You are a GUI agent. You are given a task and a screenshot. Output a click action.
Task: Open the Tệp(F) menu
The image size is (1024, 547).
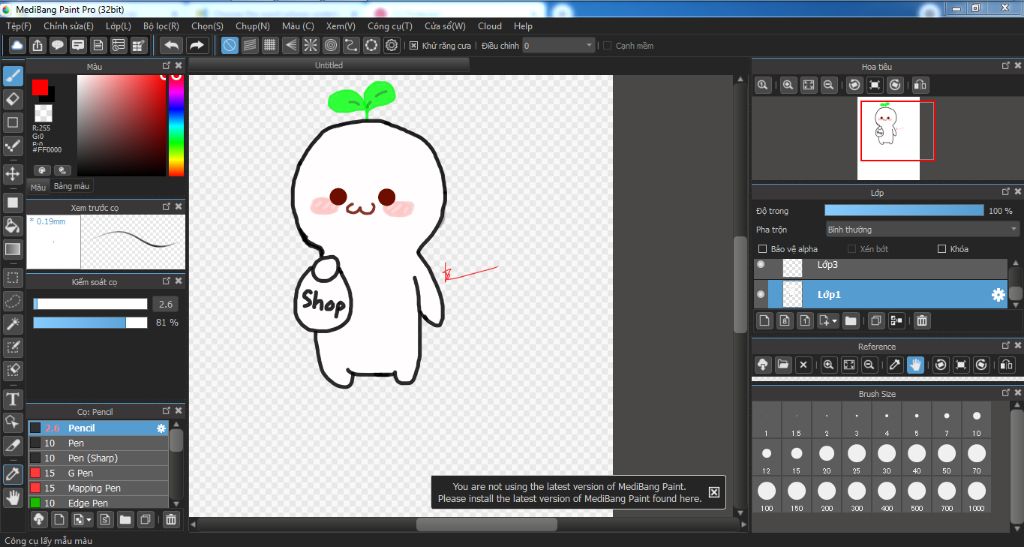(x=19, y=26)
